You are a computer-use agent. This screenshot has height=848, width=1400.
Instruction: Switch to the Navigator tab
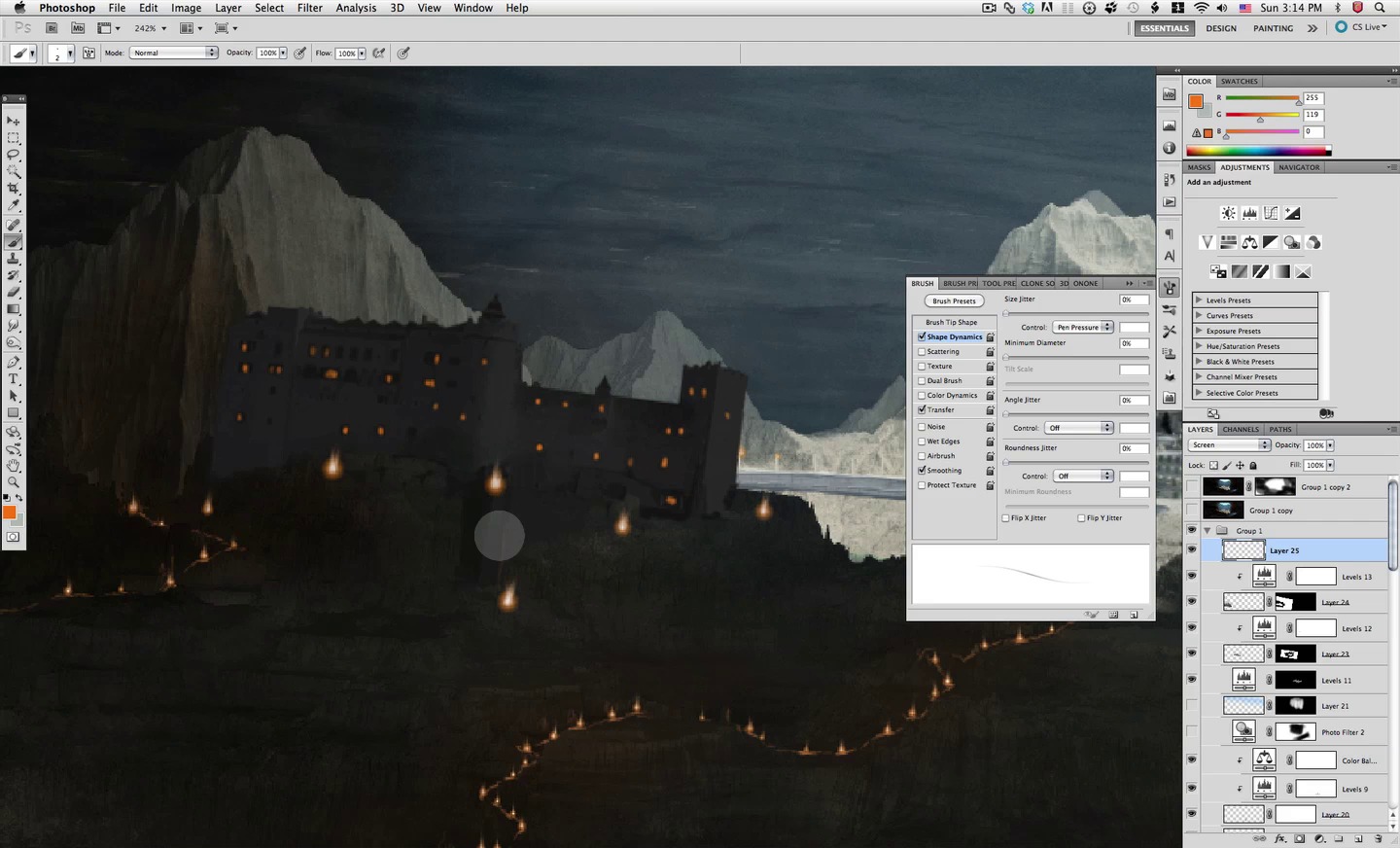pyautogui.click(x=1299, y=167)
